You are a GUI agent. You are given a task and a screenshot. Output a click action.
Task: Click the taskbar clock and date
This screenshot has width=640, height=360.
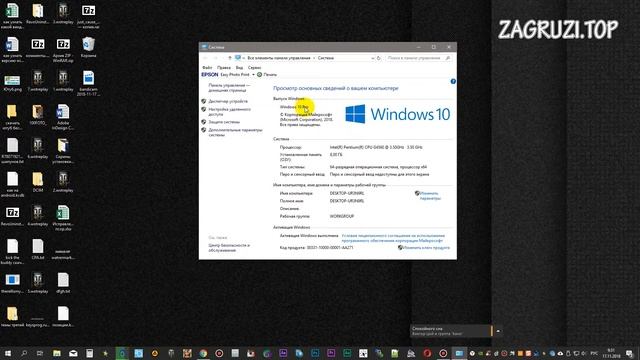click(611, 353)
